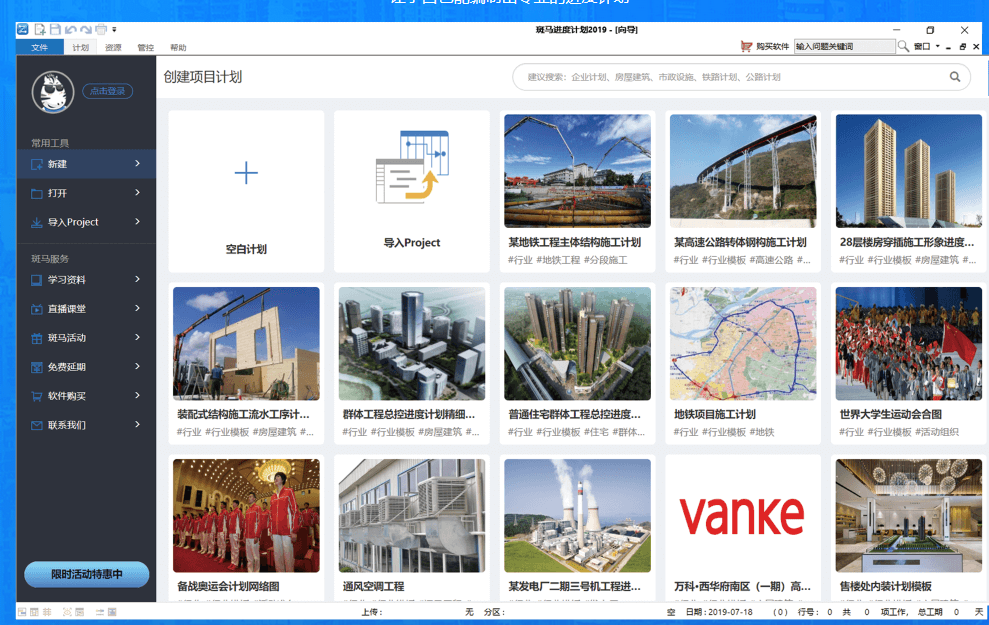Open the 通风空调工程 template thumbnail
989x625 pixels.
pyautogui.click(x=412, y=516)
